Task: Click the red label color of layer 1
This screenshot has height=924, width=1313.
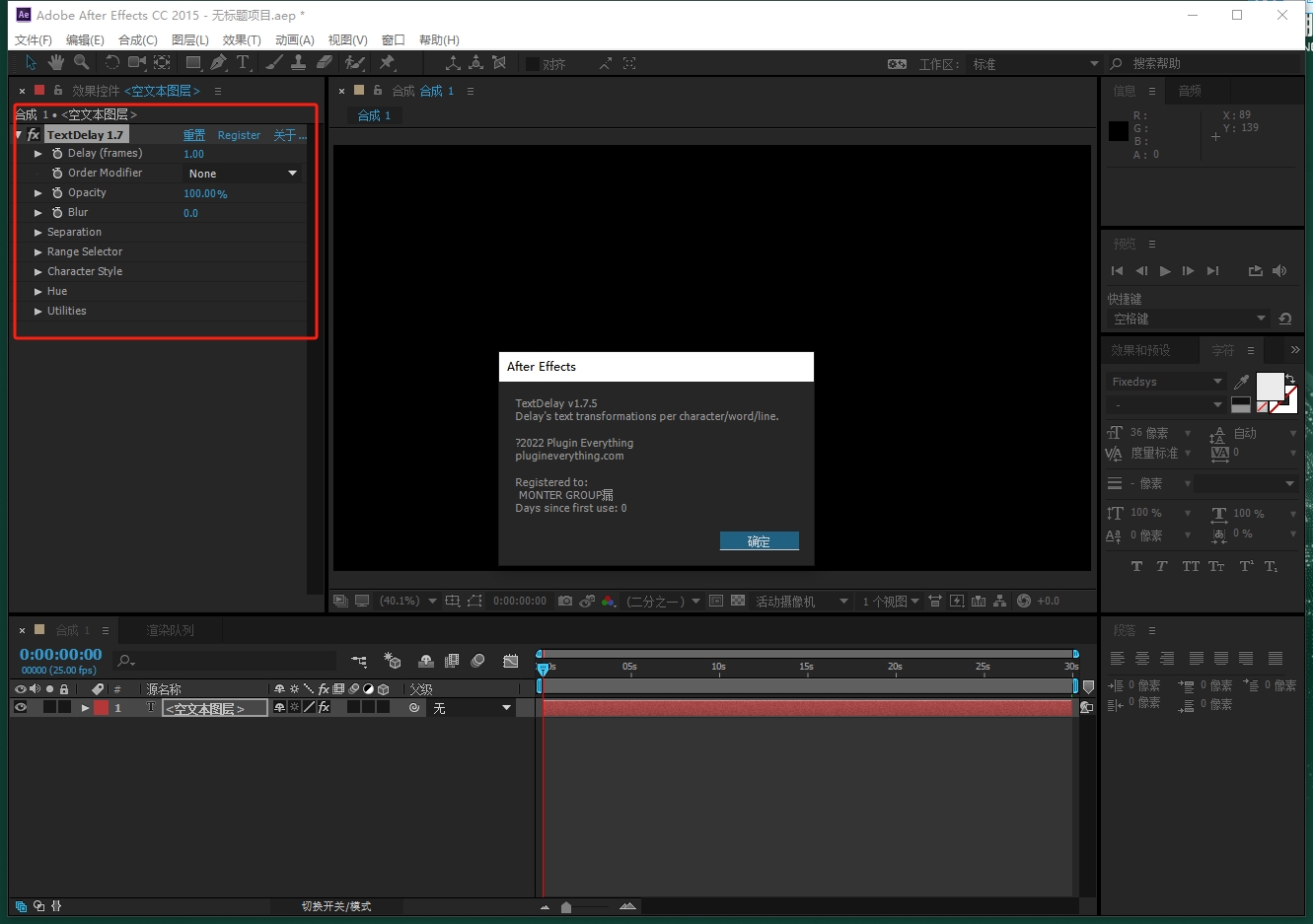Action: coord(101,708)
